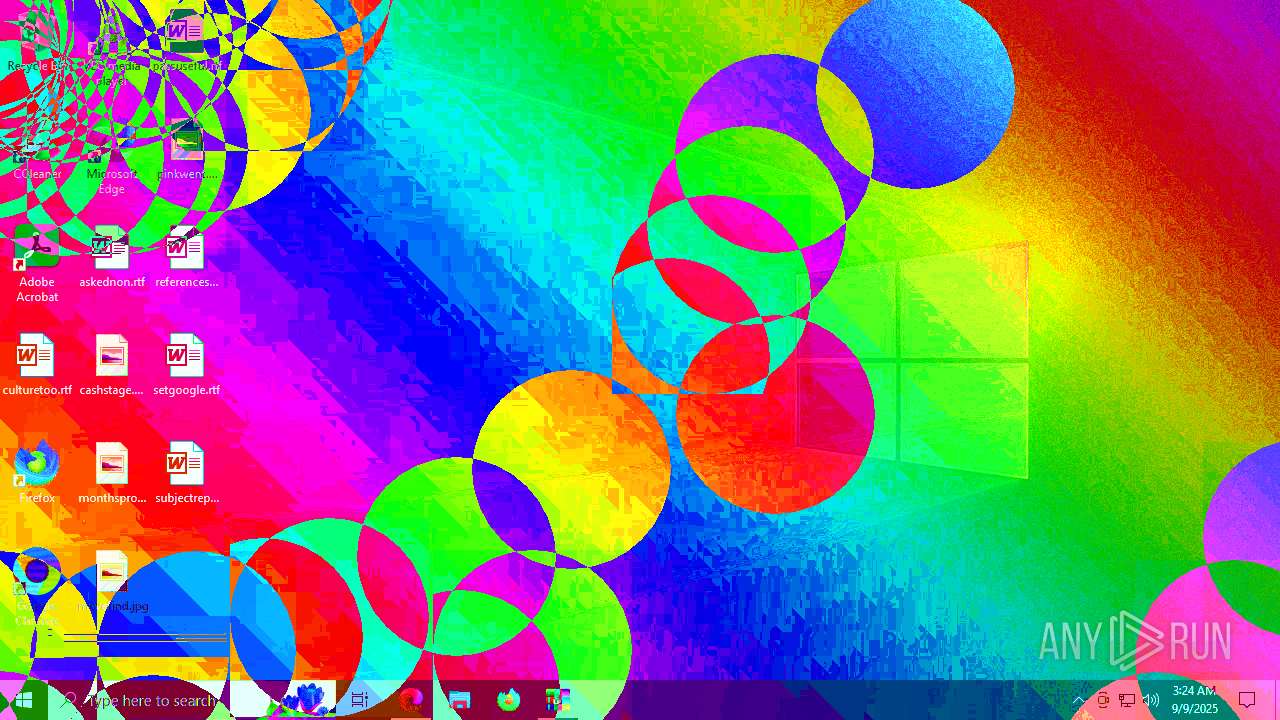
Task: Open the notification center icon
Action: click(1247, 700)
